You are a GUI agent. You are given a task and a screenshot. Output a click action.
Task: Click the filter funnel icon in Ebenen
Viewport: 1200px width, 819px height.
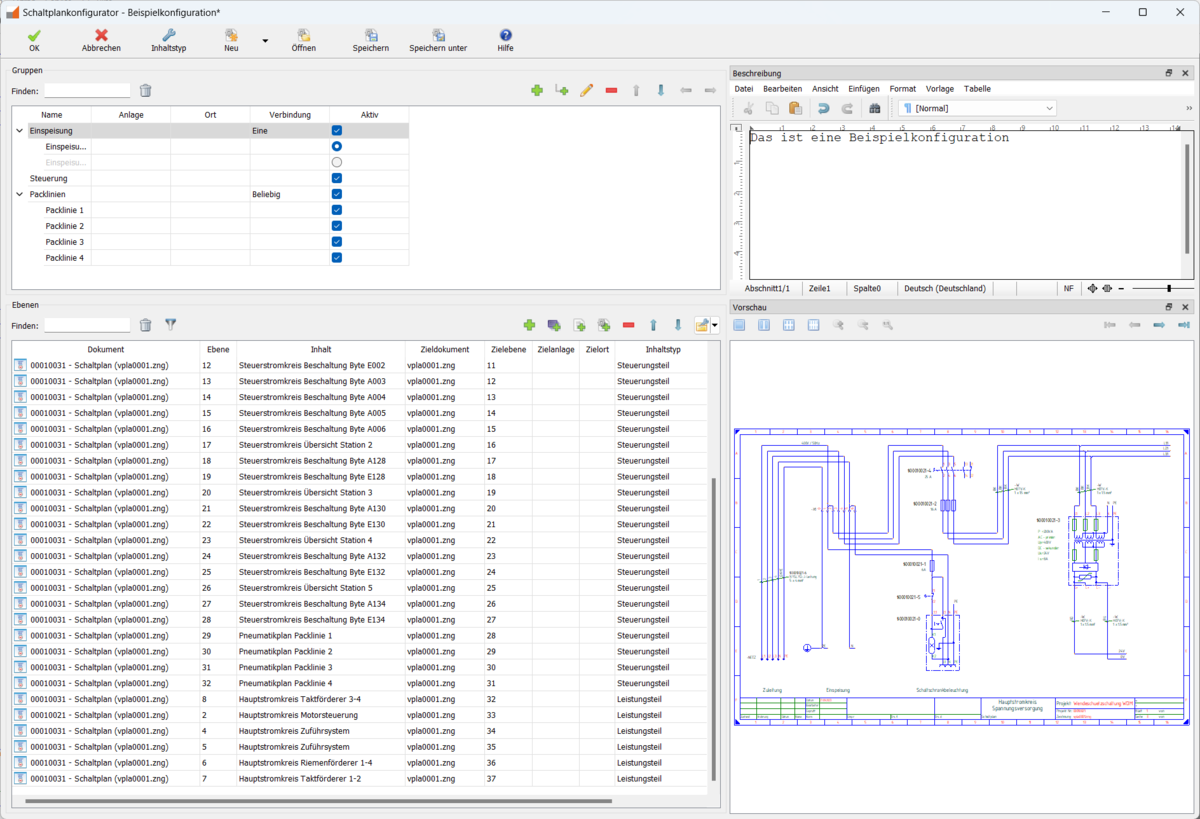[x=170, y=325]
